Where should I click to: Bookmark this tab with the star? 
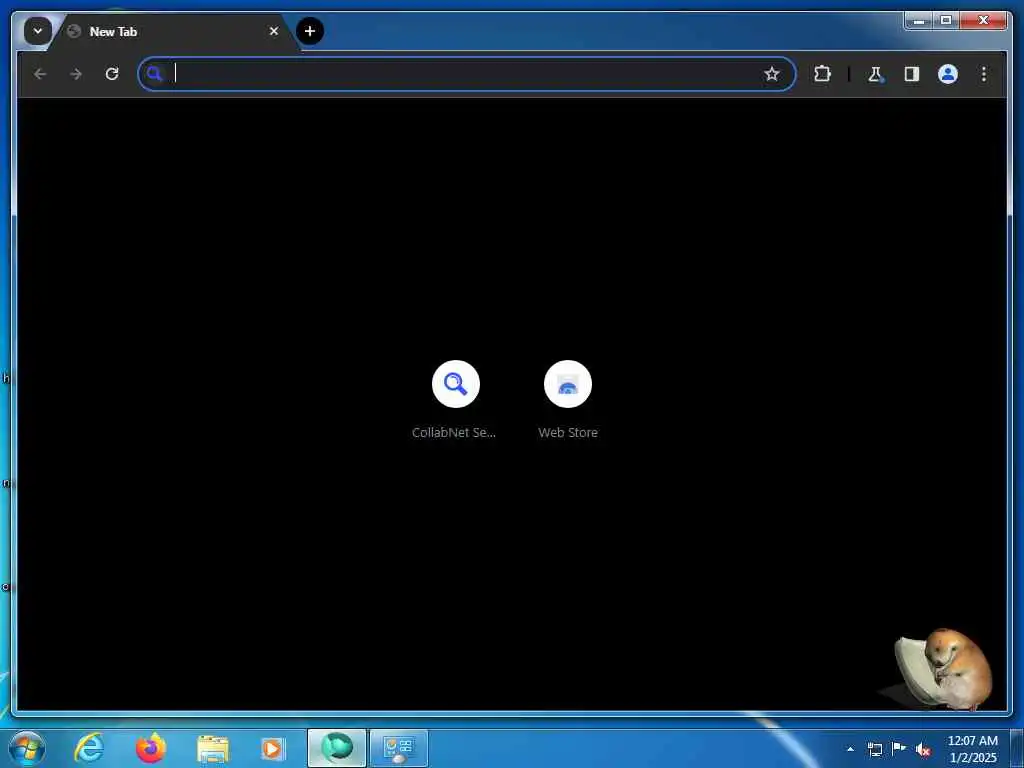[x=772, y=74]
